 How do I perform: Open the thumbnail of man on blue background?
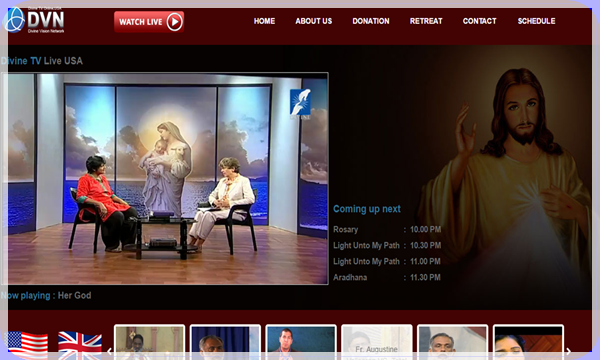(301, 342)
